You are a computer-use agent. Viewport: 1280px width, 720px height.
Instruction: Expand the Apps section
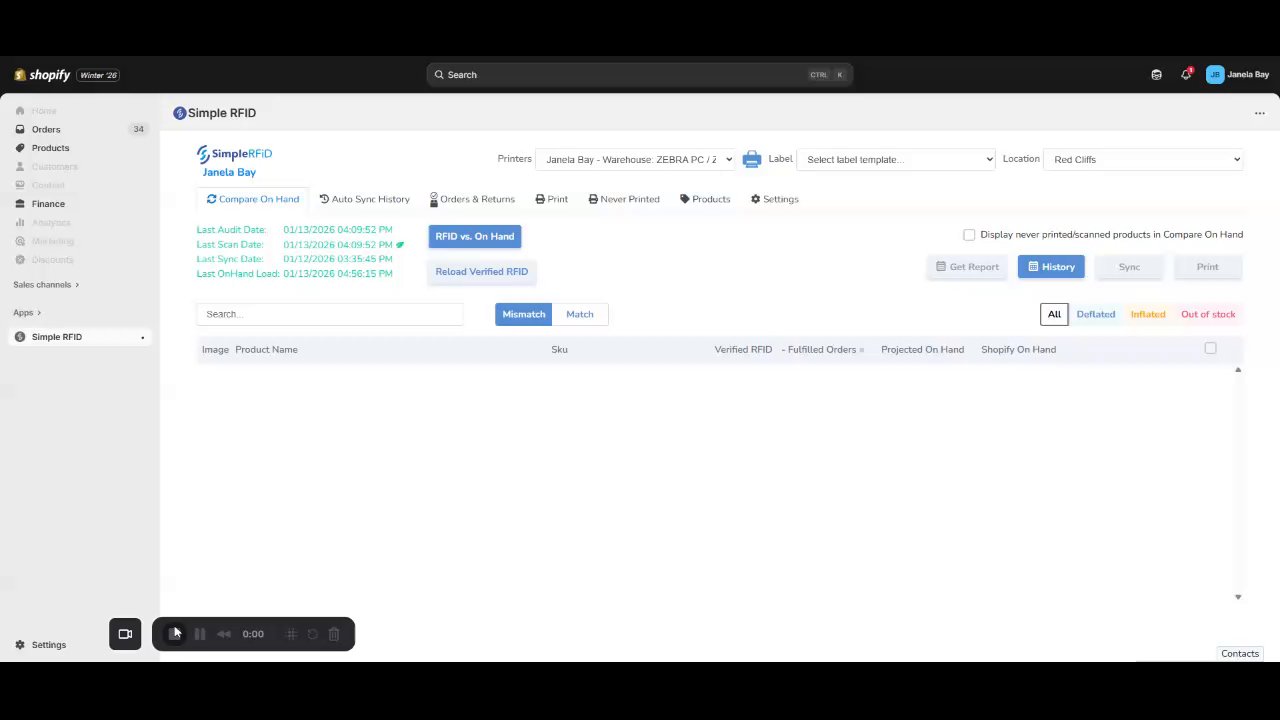pyautogui.click(x=27, y=313)
